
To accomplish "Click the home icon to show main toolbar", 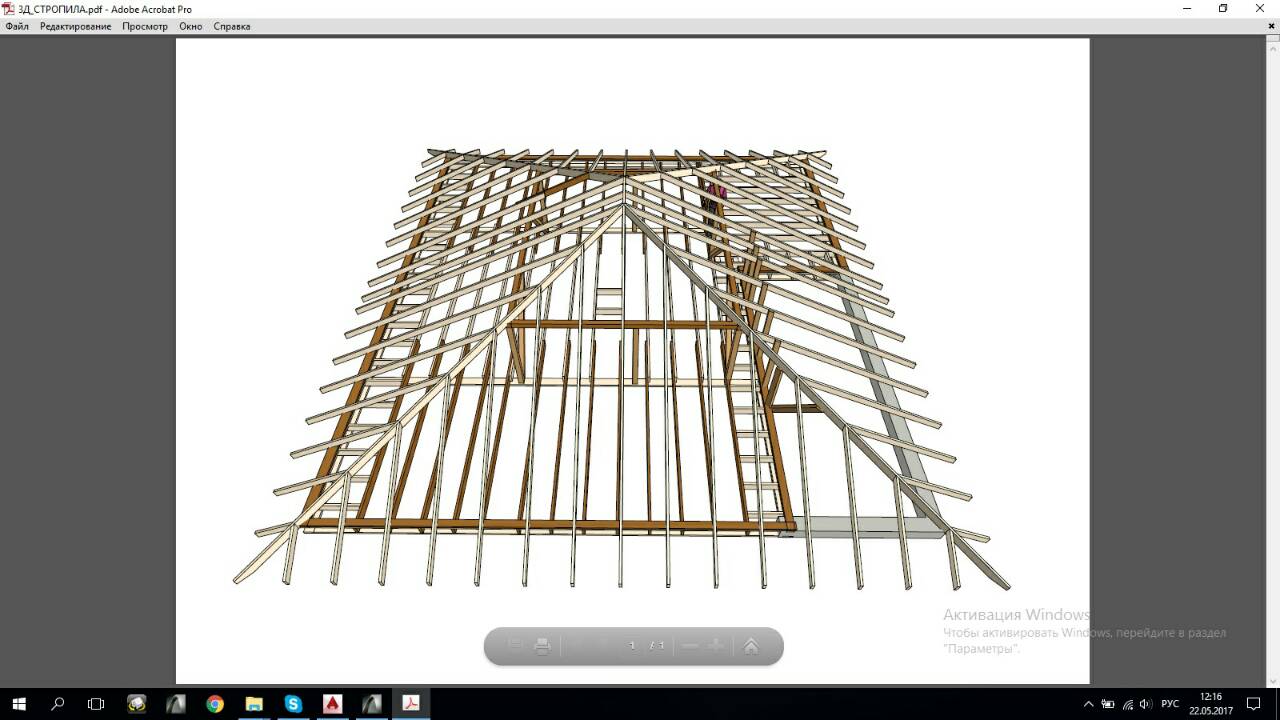I will click(x=751, y=646).
